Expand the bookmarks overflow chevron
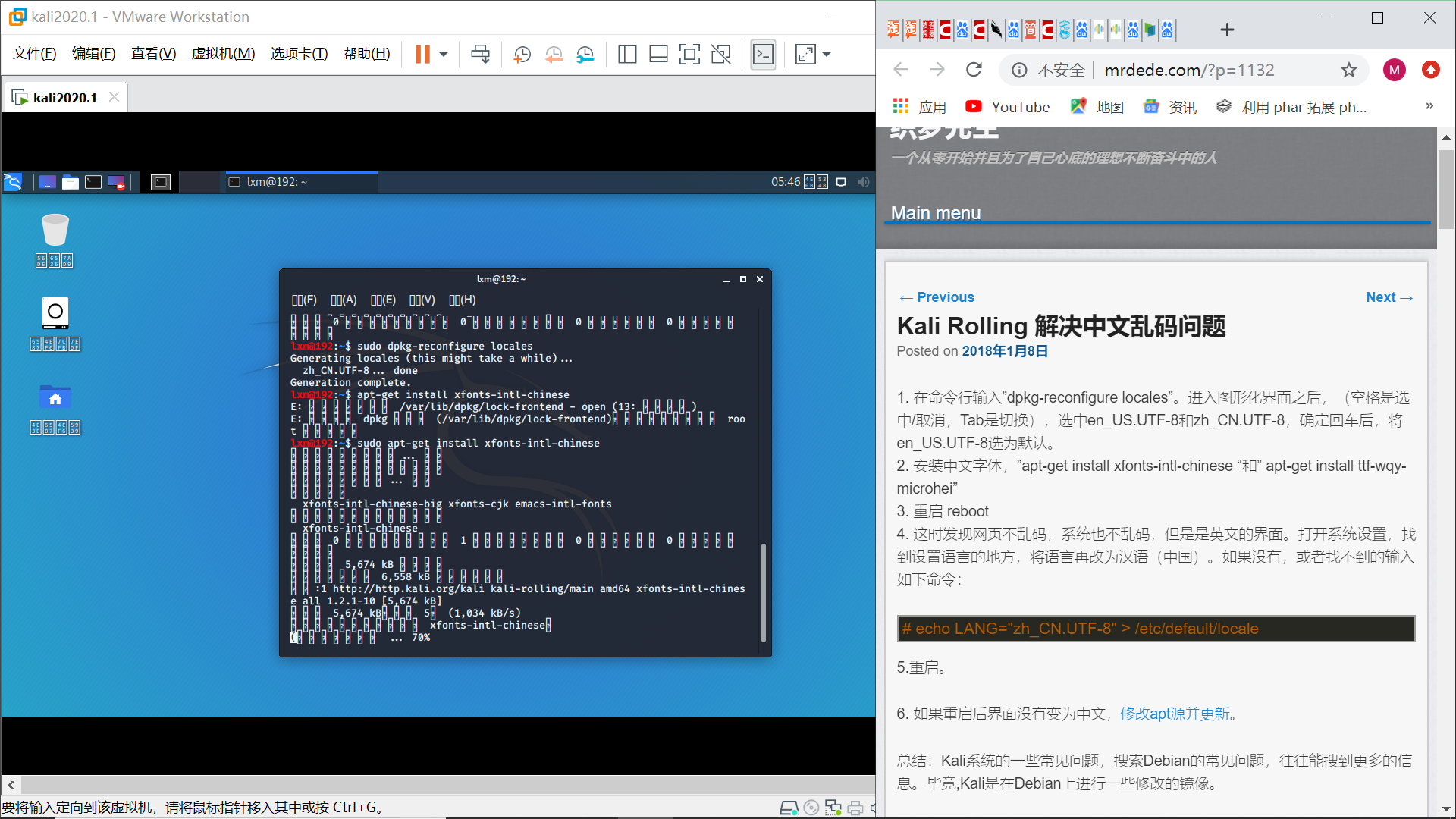This screenshot has height=819, width=1456. (x=1429, y=106)
